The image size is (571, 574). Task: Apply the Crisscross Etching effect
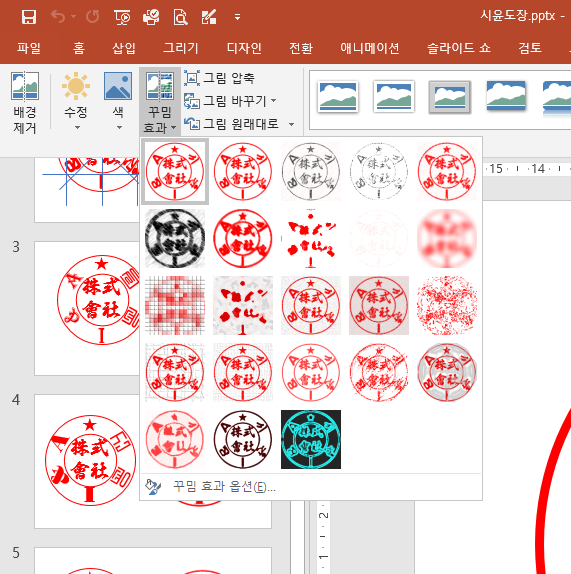[311, 372]
